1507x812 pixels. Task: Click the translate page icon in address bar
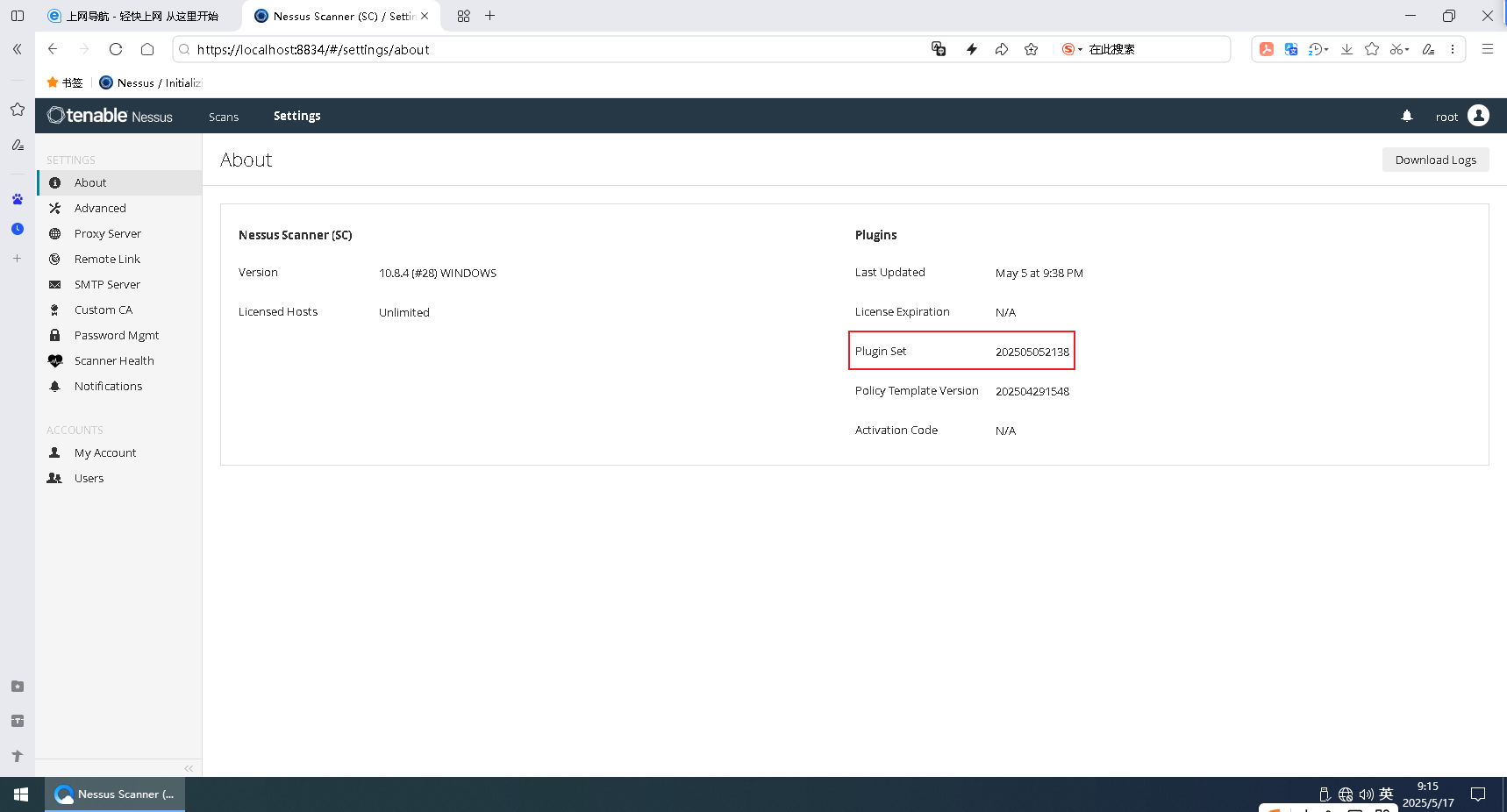pyautogui.click(x=939, y=49)
